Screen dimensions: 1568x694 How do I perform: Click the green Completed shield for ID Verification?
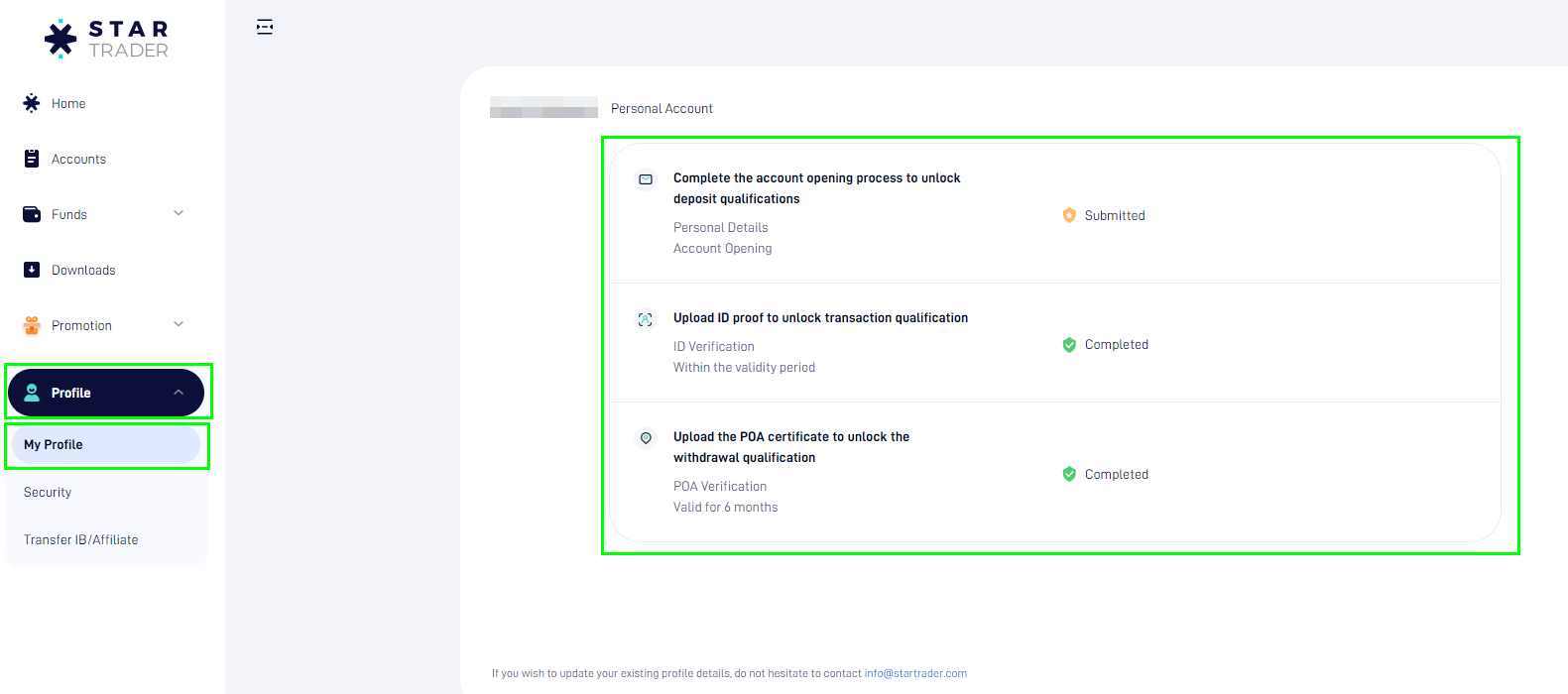click(1069, 345)
